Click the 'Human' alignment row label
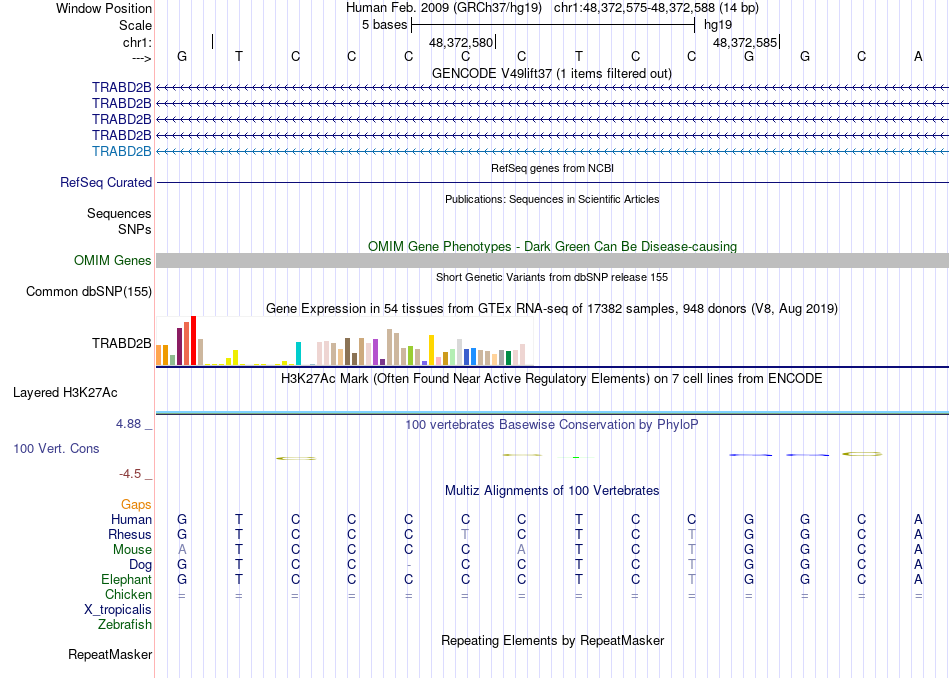Viewport: 950px width, 678px height. 131,519
